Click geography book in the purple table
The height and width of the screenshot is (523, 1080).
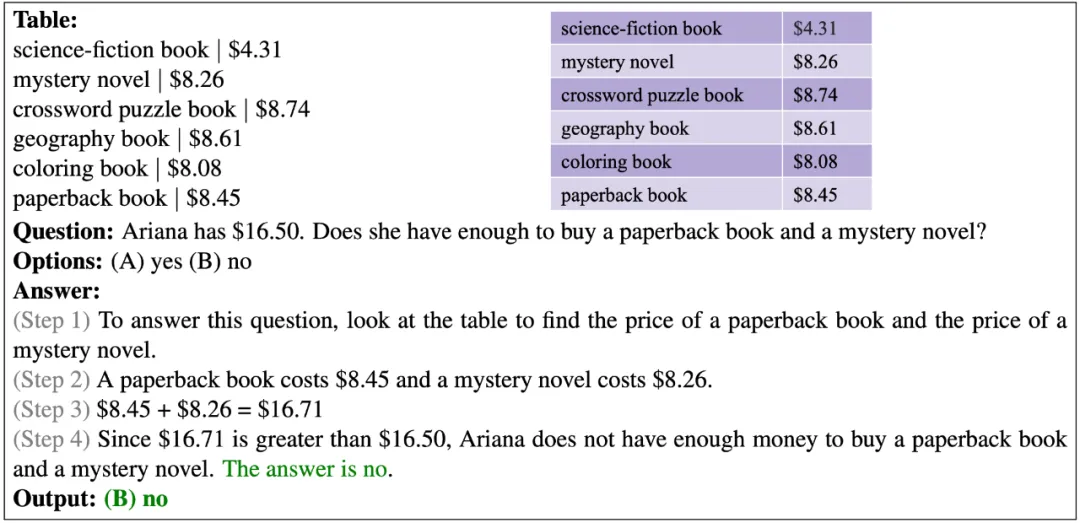[x=666, y=128]
